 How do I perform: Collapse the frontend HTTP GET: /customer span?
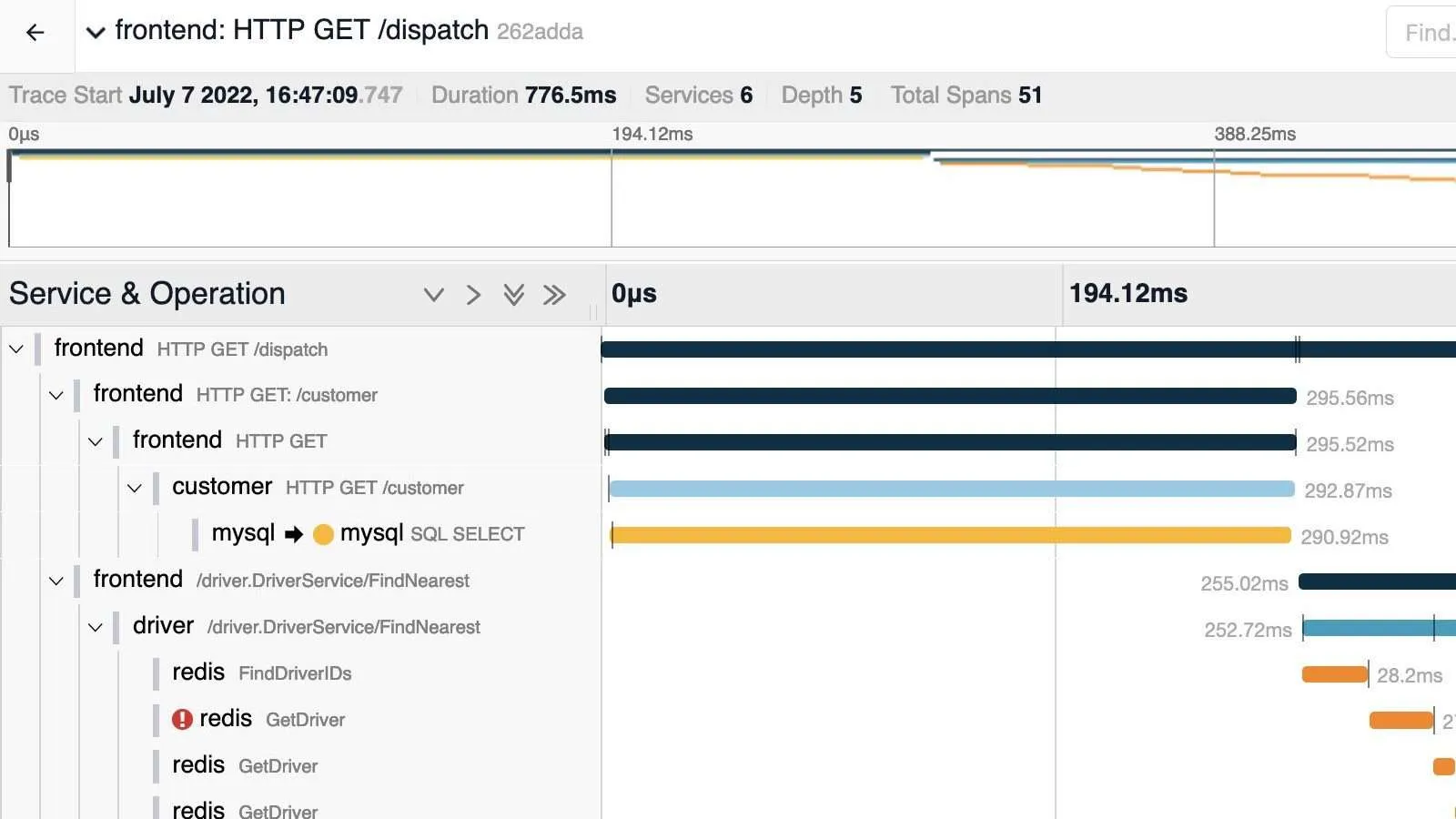tap(56, 396)
